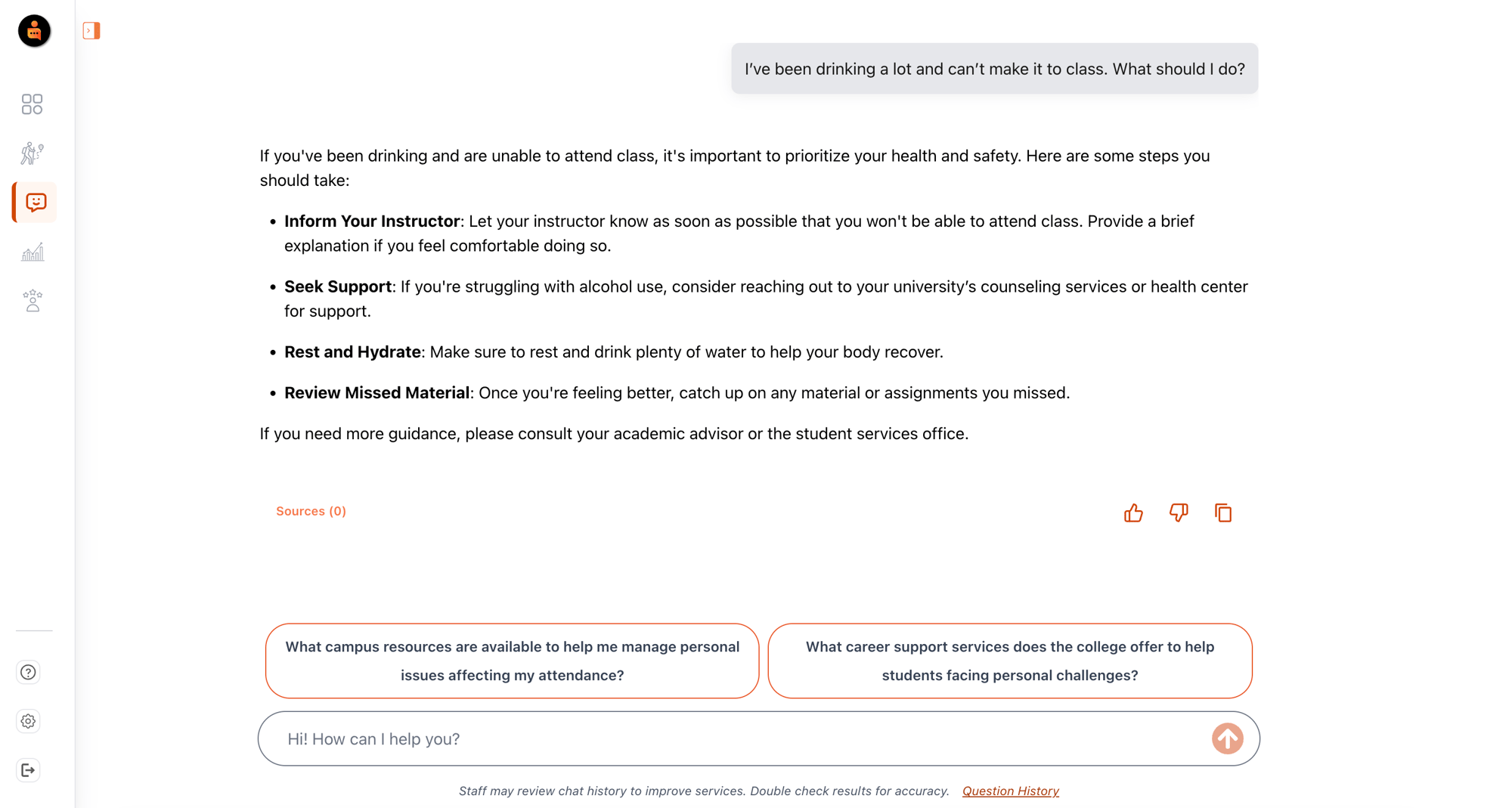This screenshot has height=808, width=1512.
Task: Open the dashboard grid icon
Action: [x=33, y=104]
